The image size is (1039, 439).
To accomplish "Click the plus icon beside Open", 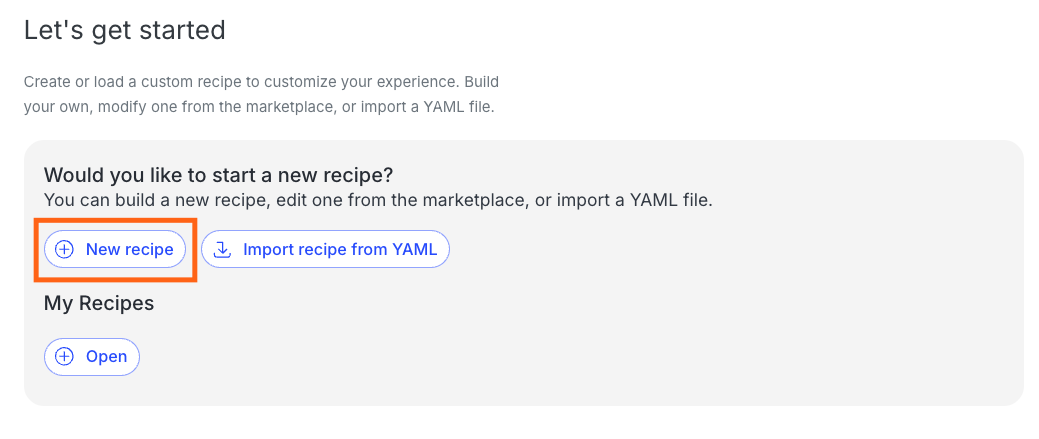I will [64, 357].
